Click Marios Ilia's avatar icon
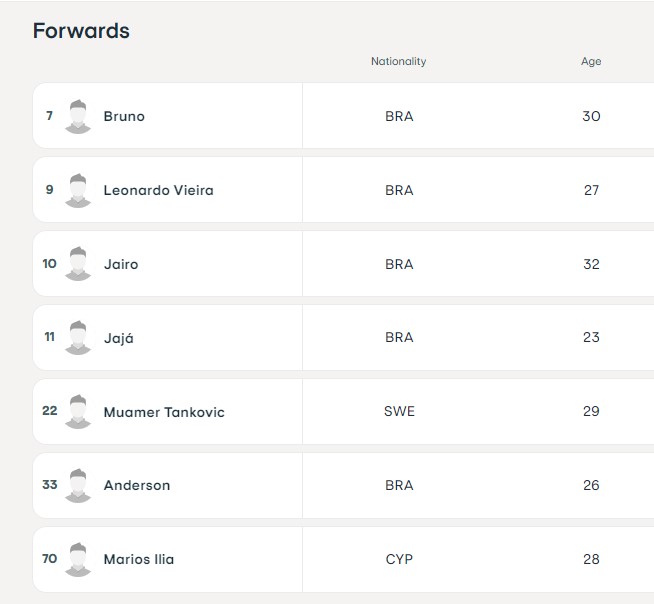654x604 pixels. [78, 559]
